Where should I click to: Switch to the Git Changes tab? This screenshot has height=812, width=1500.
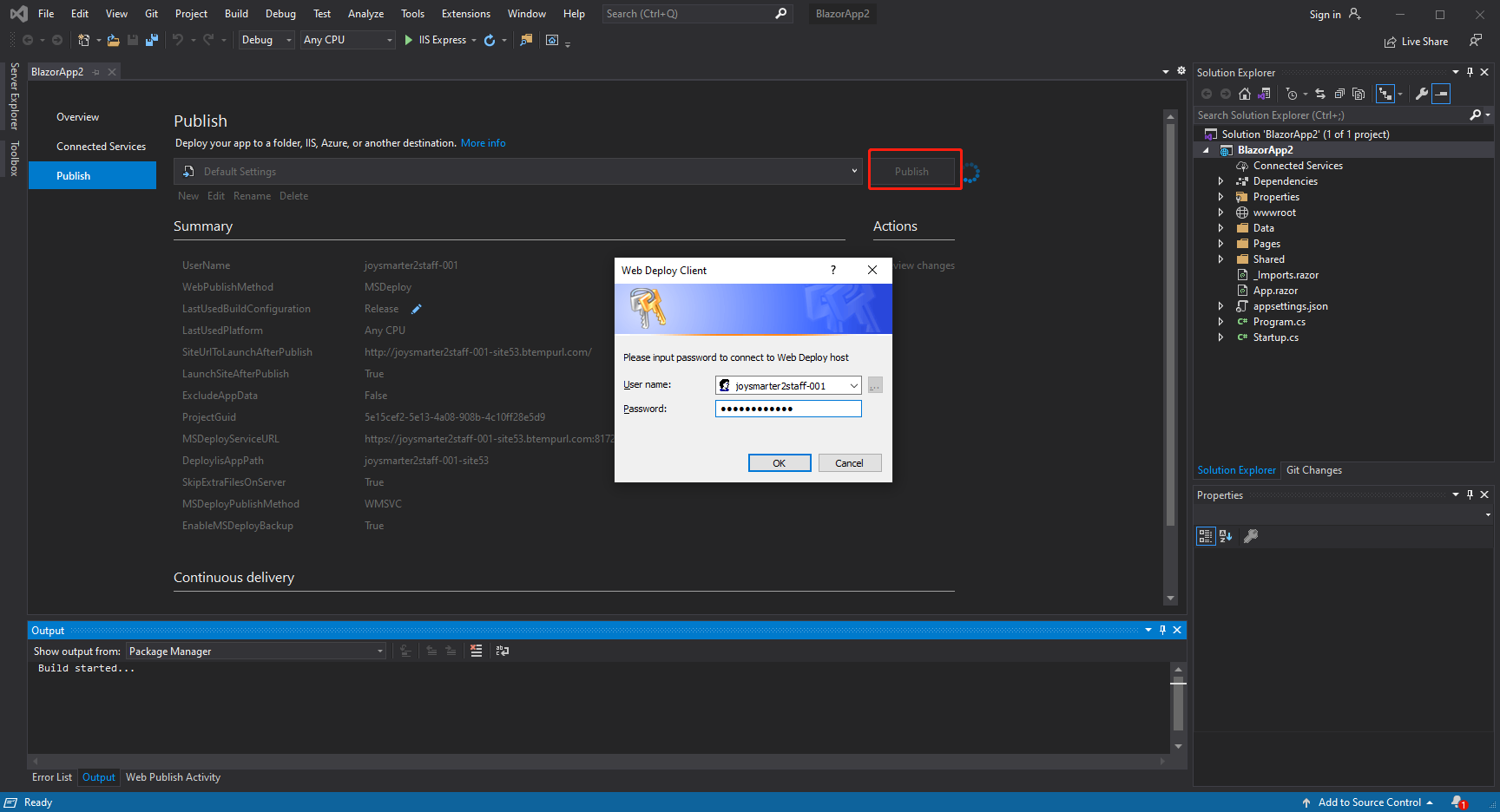click(x=1313, y=469)
